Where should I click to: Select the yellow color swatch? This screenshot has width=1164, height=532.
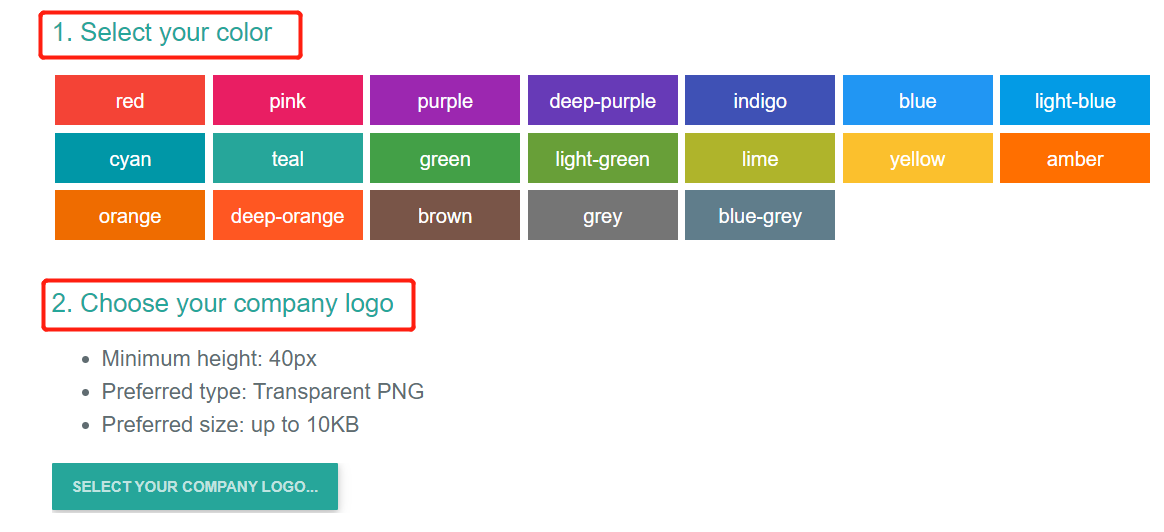[x=918, y=158]
